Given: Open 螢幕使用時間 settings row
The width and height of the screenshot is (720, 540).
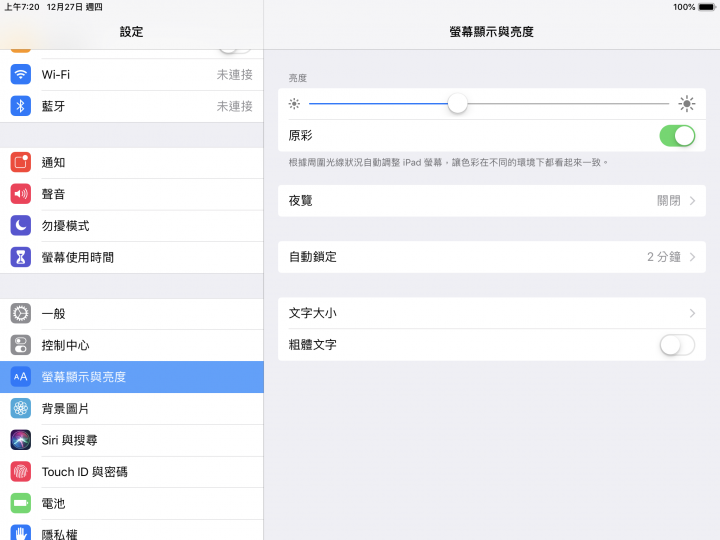Looking at the screenshot, I should 132,257.
